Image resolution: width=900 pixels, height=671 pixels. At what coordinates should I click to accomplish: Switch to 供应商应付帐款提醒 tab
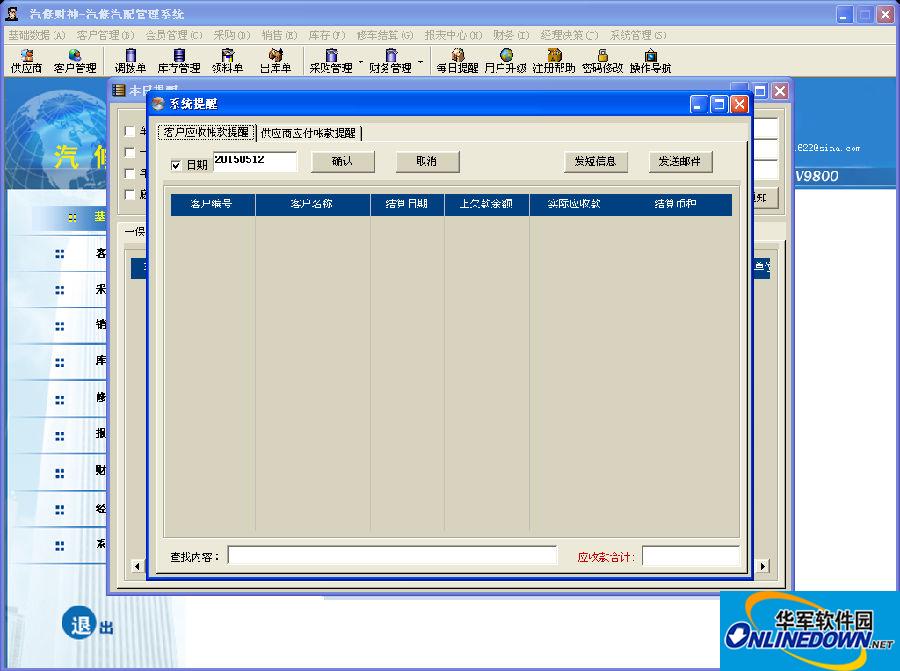[x=308, y=133]
